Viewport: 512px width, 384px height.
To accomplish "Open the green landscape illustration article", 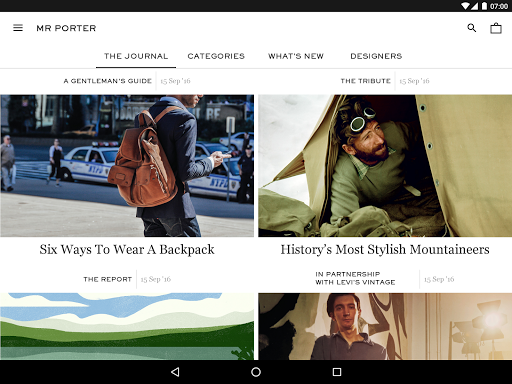I will [x=127, y=326].
